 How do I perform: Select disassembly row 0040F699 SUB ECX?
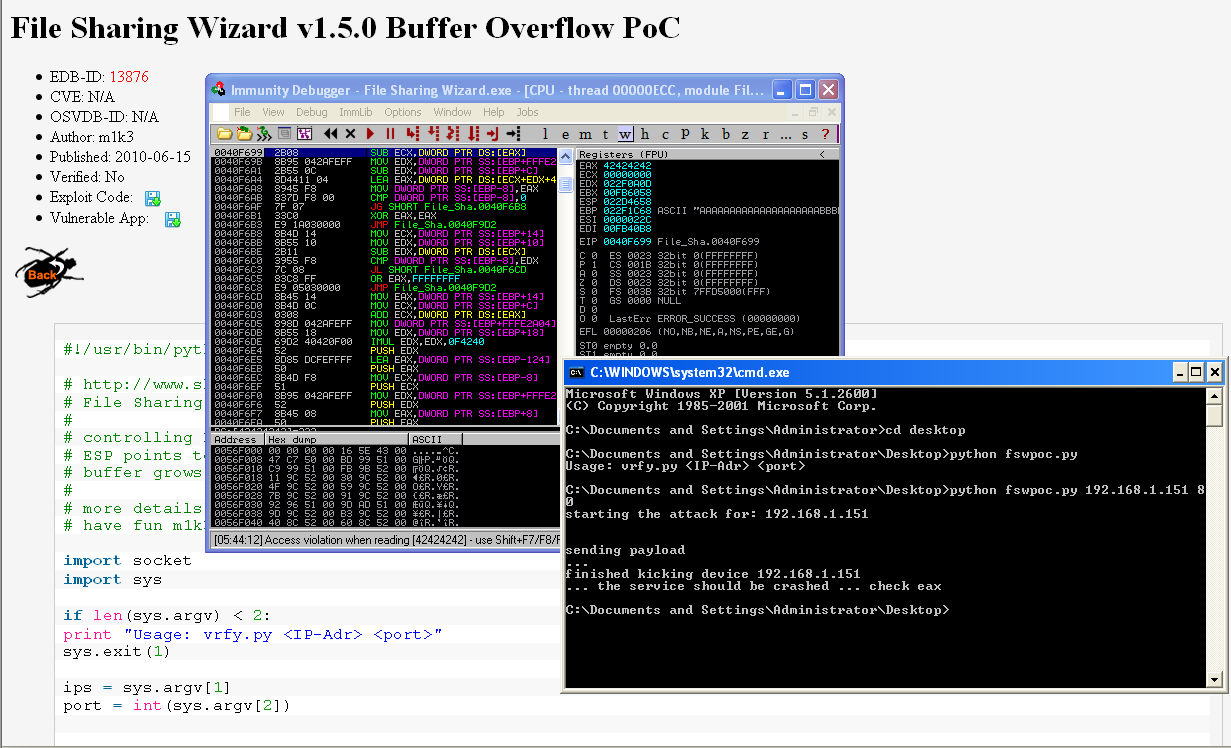(384, 153)
